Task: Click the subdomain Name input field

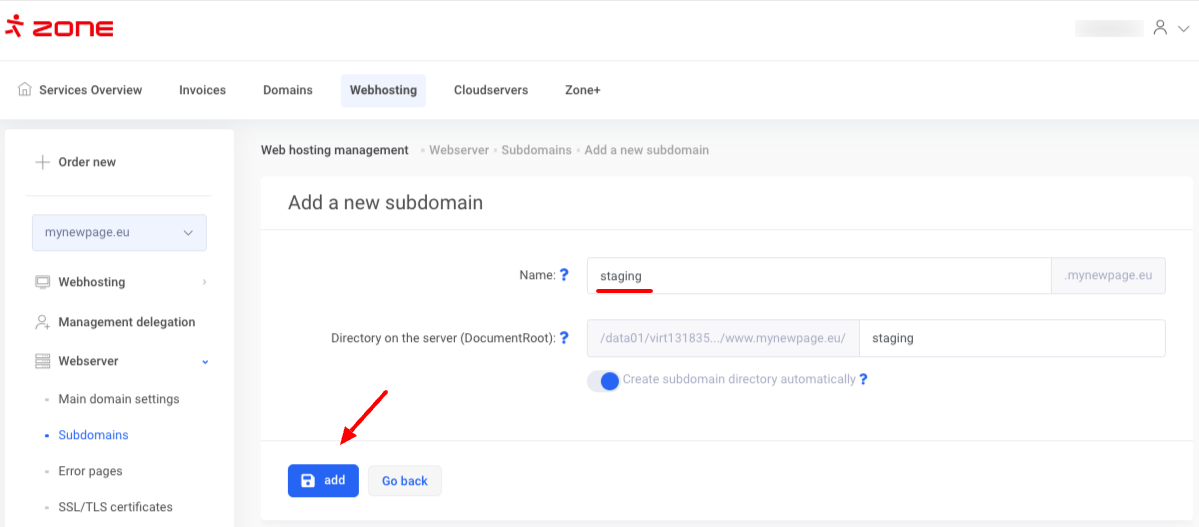Action: [818, 276]
